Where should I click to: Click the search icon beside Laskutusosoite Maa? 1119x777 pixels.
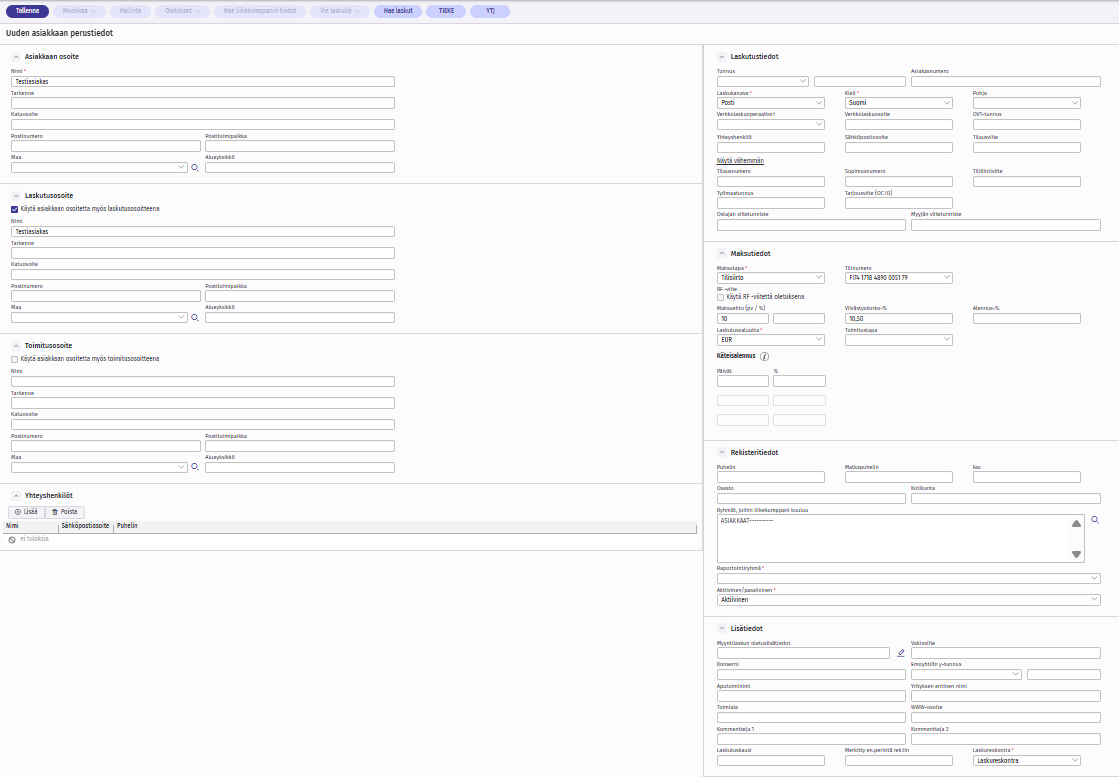point(195,317)
